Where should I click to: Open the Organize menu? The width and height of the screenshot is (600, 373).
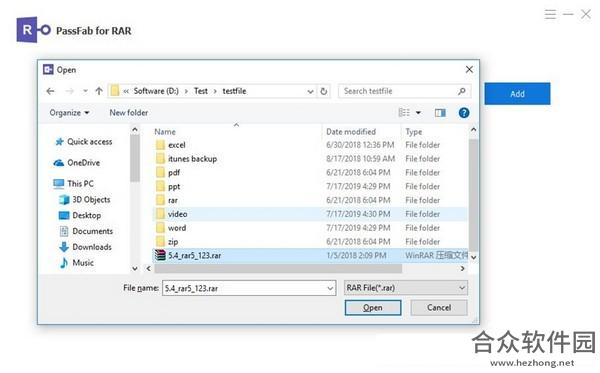coord(69,113)
